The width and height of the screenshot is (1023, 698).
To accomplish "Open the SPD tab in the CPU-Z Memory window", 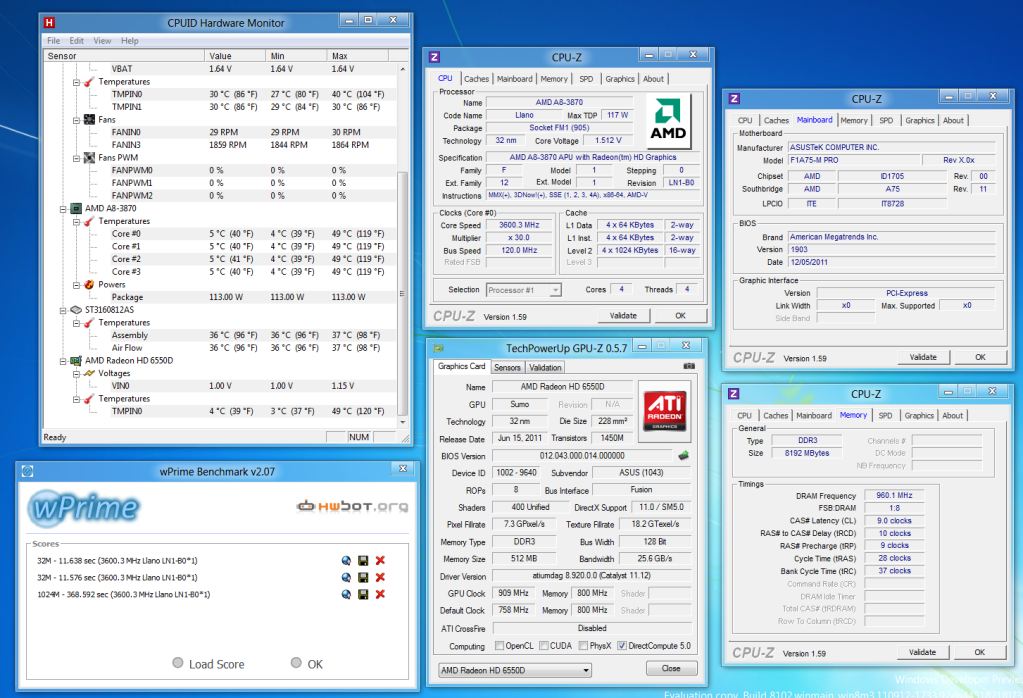I will coord(885,416).
